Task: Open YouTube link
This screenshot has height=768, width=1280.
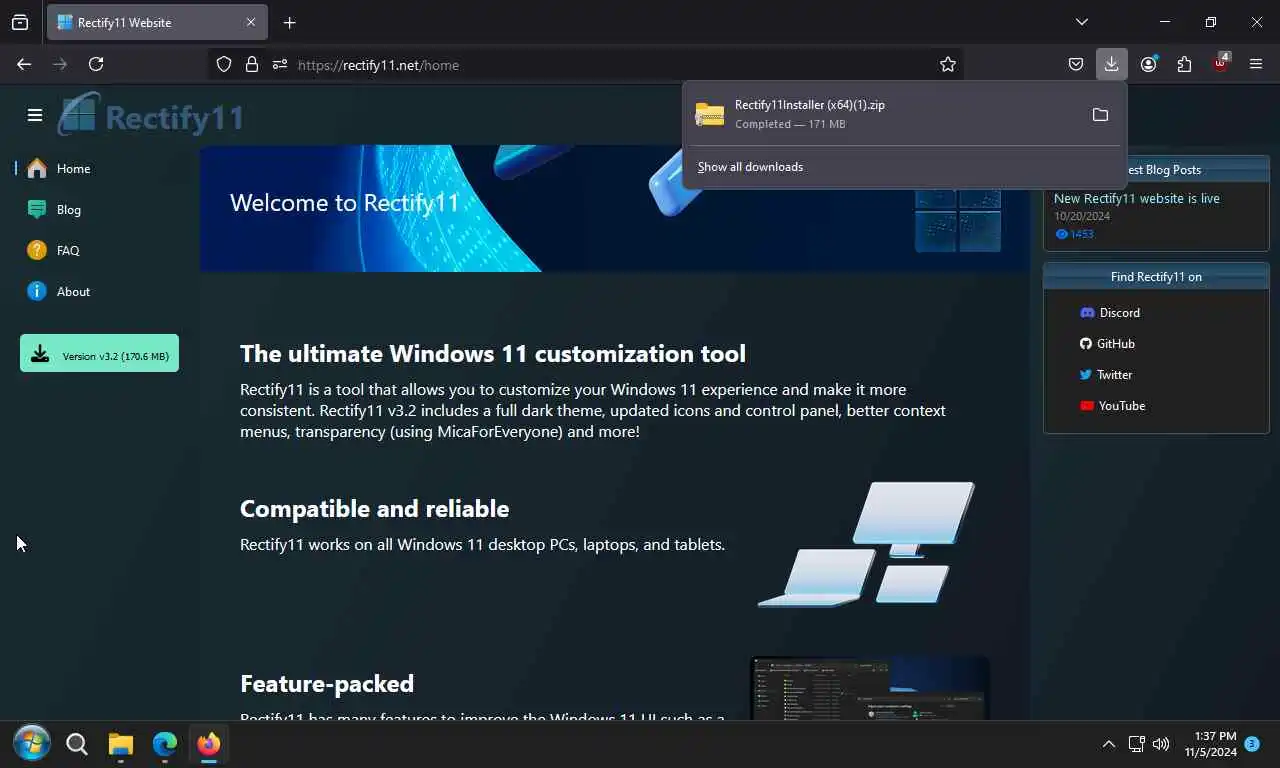Action: click(1112, 405)
